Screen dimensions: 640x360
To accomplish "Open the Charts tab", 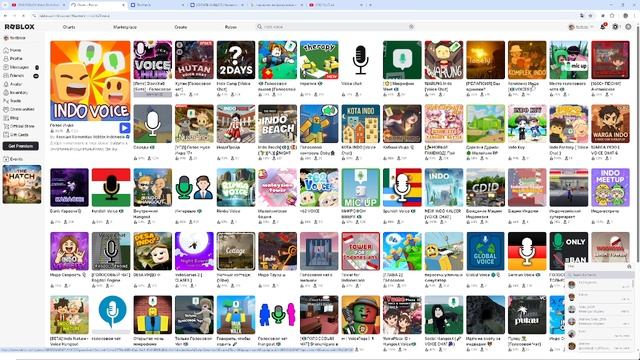I will 69,27.
